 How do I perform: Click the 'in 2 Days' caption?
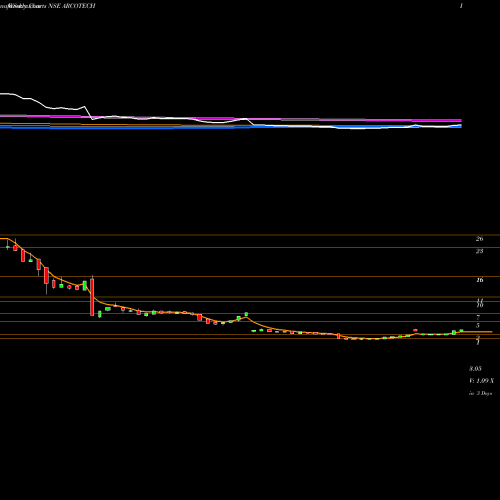tap(481, 393)
